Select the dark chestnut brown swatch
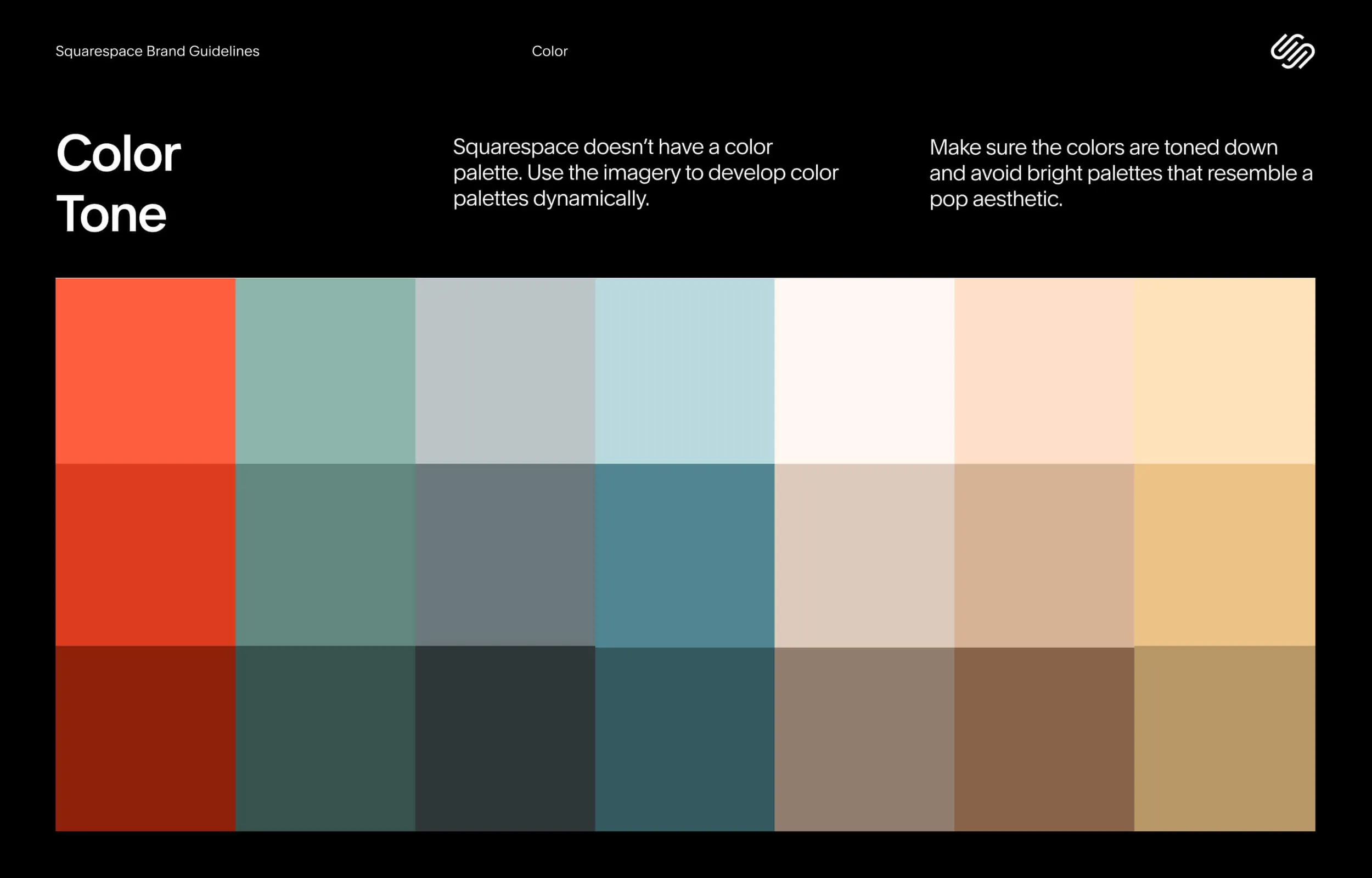 [1044, 740]
